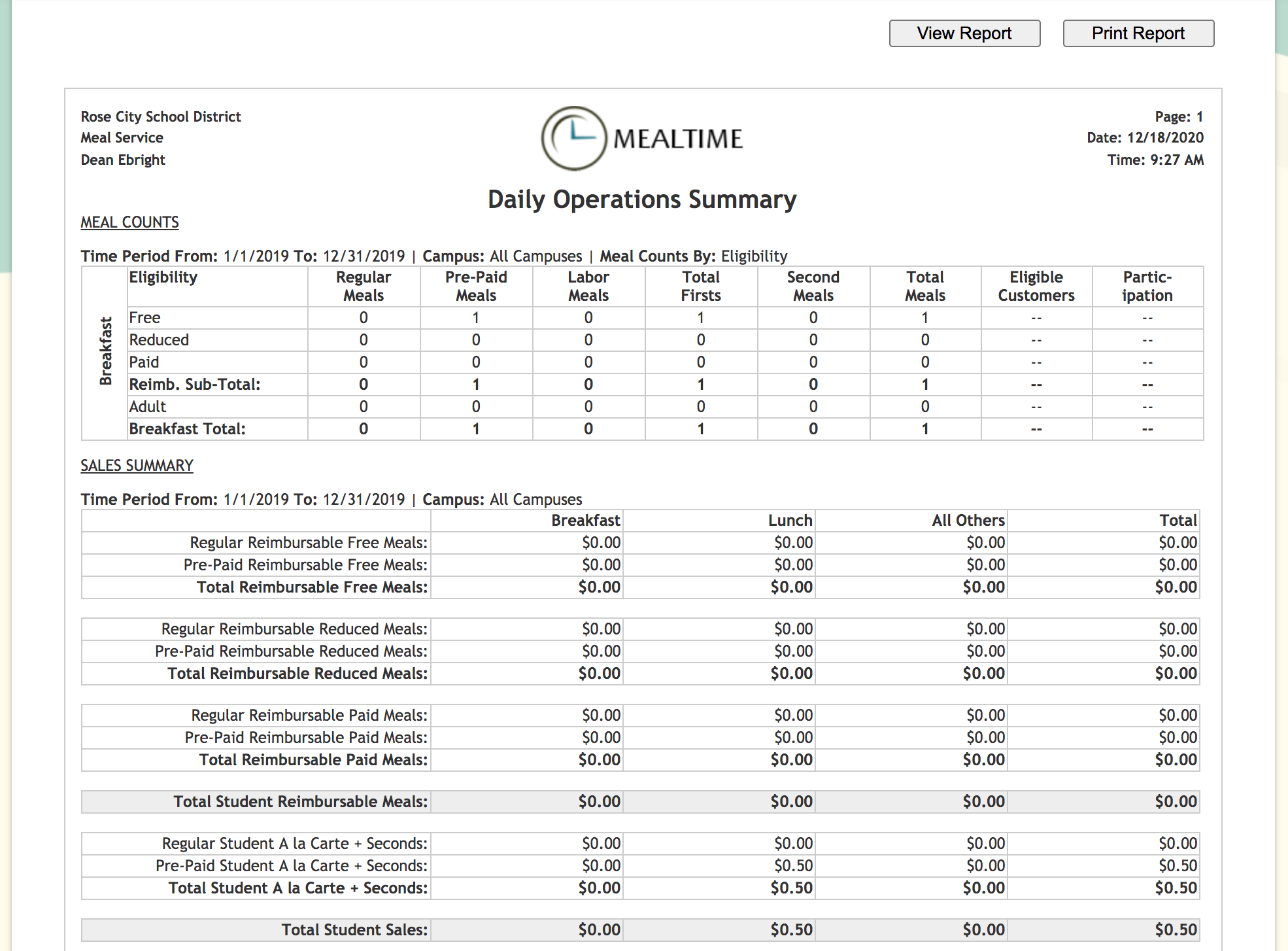Click the Regular Meals column header
The image size is (1288, 951).
point(364,286)
